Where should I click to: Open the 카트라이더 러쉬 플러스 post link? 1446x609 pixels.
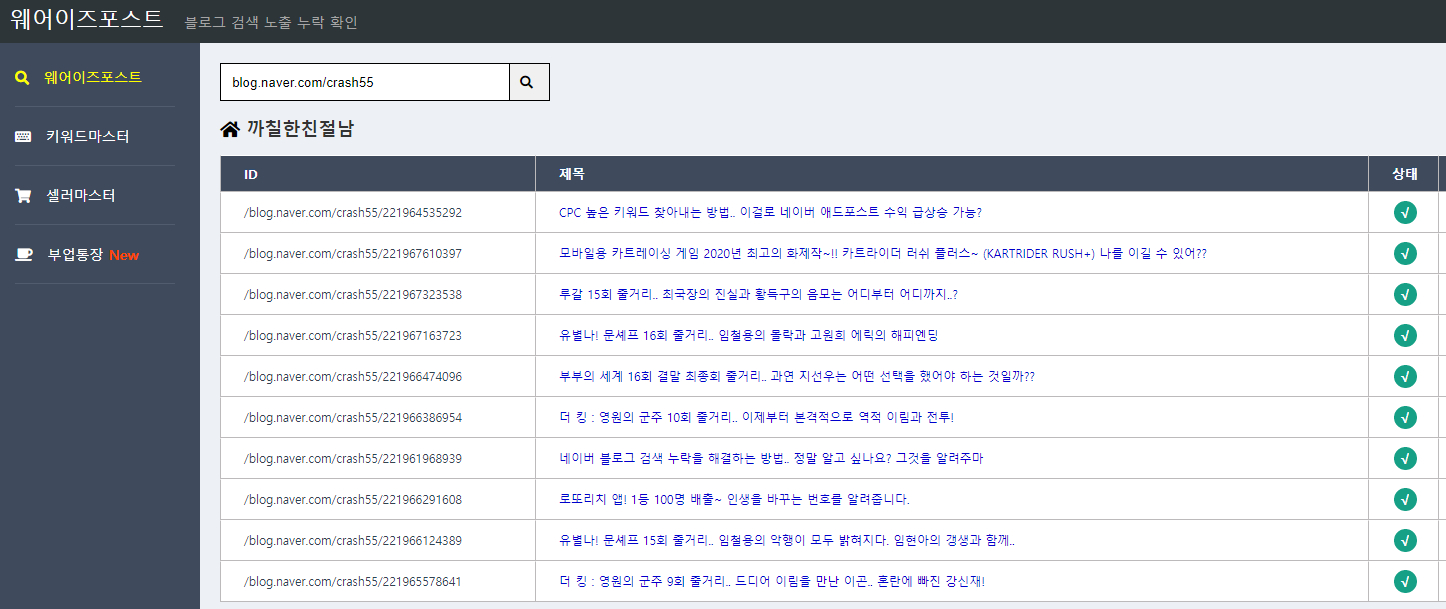point(883,253)
